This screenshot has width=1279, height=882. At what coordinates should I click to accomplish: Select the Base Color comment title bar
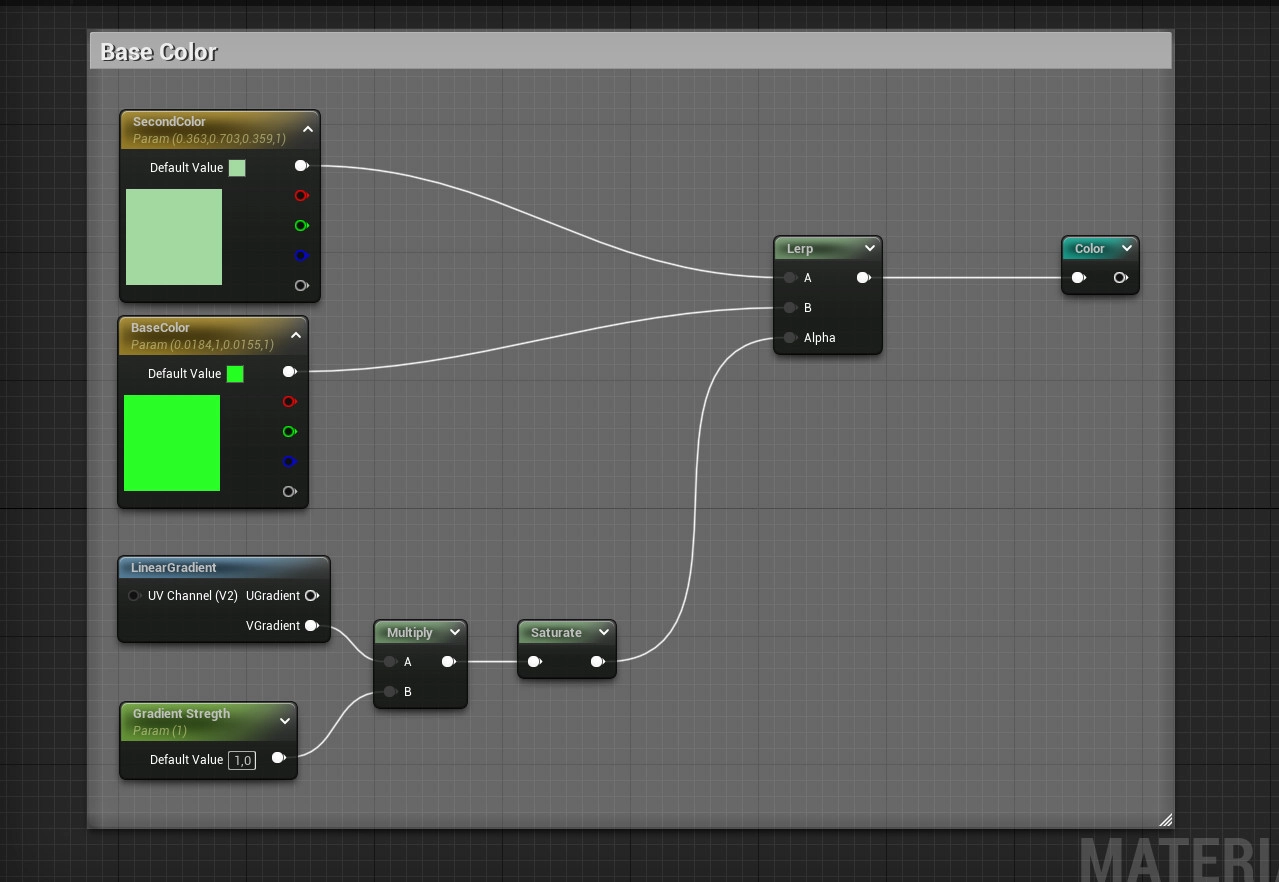tap(630, 52)
